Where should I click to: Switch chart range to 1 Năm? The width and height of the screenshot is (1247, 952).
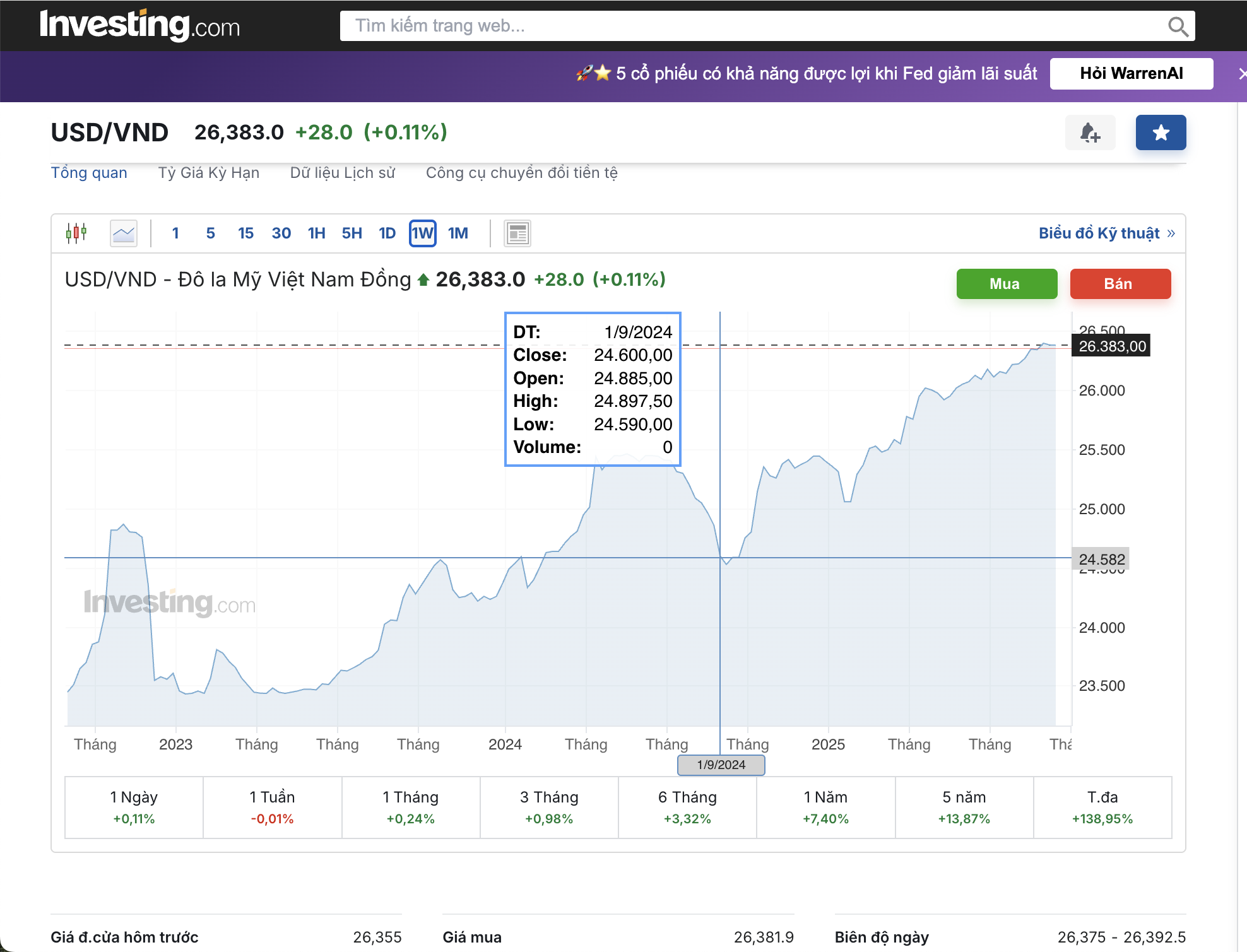tap(825, 808)
